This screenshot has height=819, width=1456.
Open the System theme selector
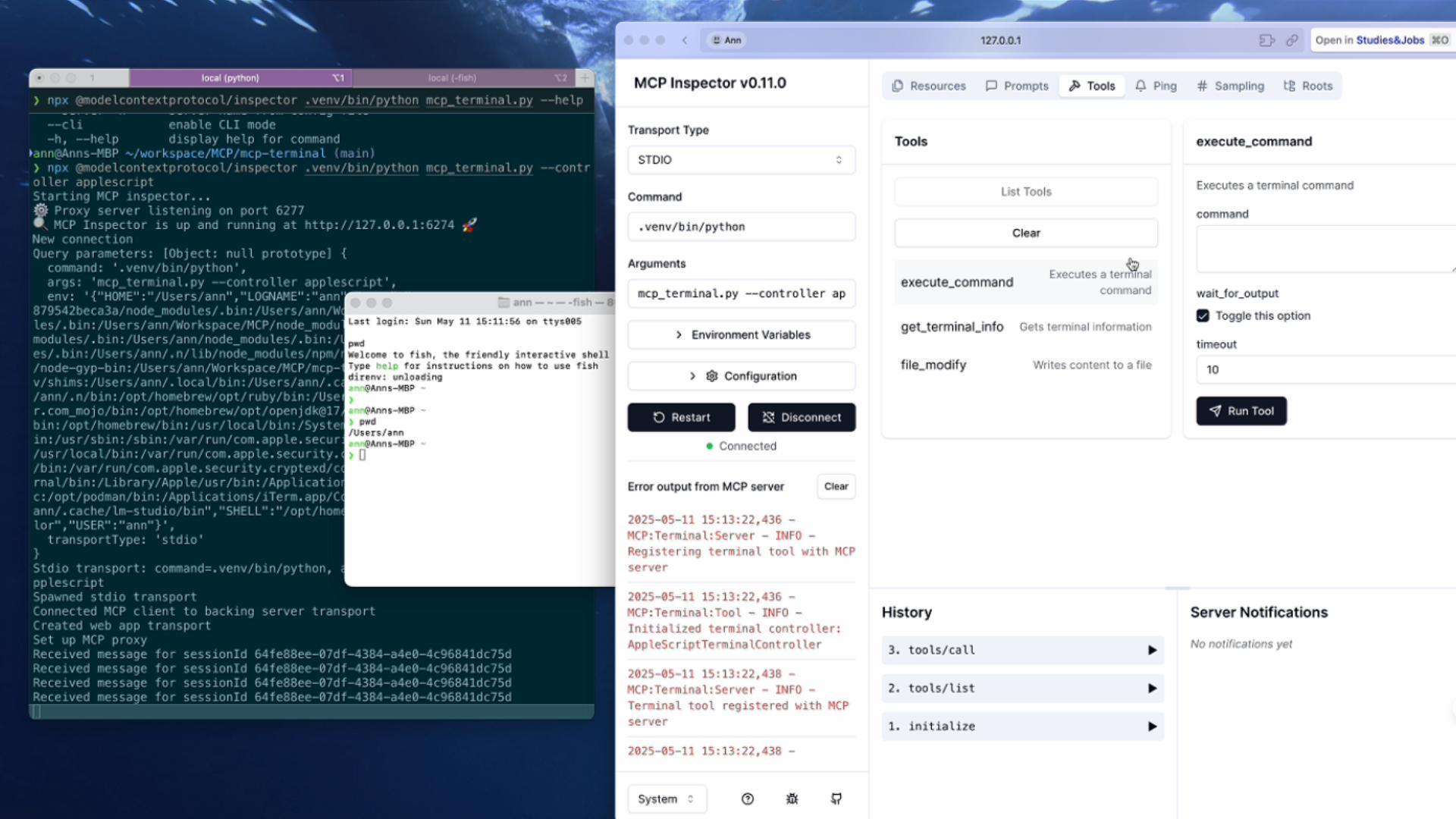[666, 799]
